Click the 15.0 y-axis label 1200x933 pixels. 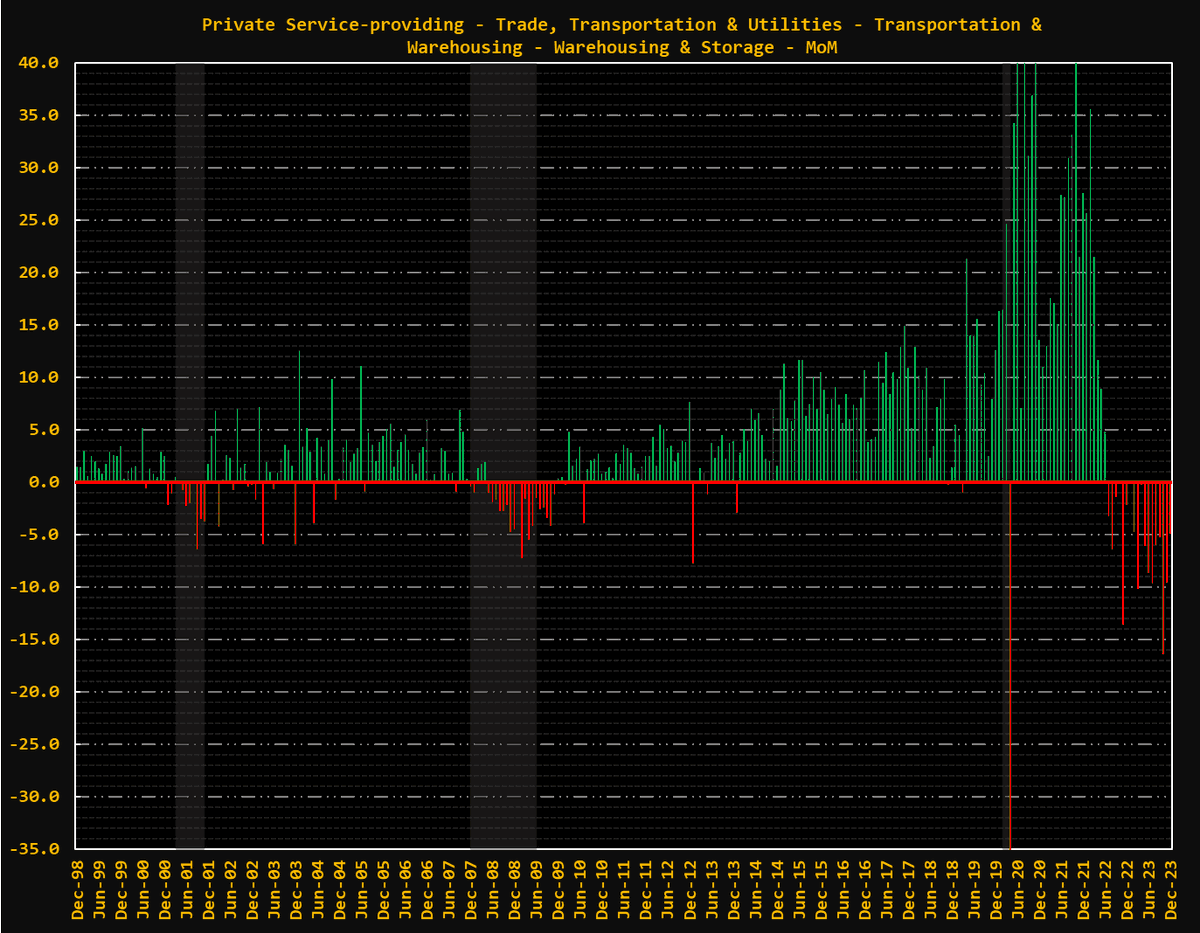point(39,325)
